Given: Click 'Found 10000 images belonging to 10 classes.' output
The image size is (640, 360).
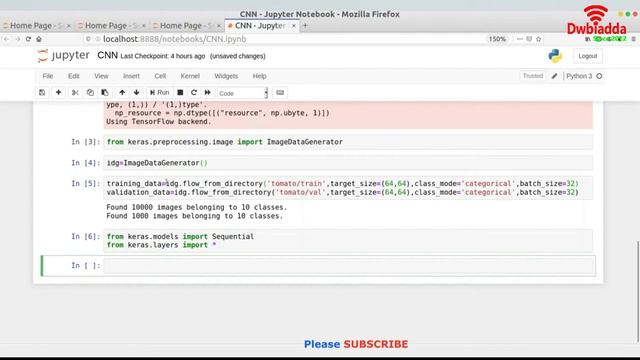Looking at the screenshot, I should [x=197, y=207].
